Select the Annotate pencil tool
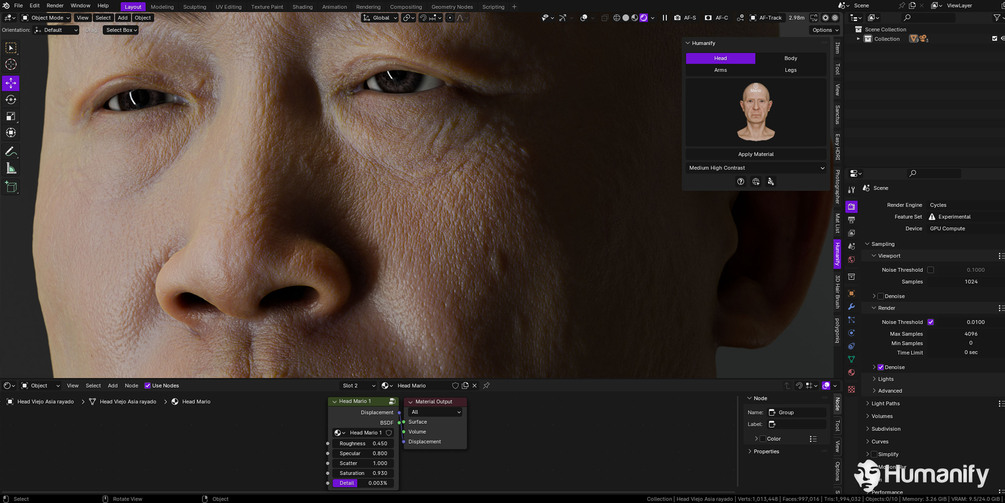The width and height of the screenshot is (1005, 503). click(11, 152)
